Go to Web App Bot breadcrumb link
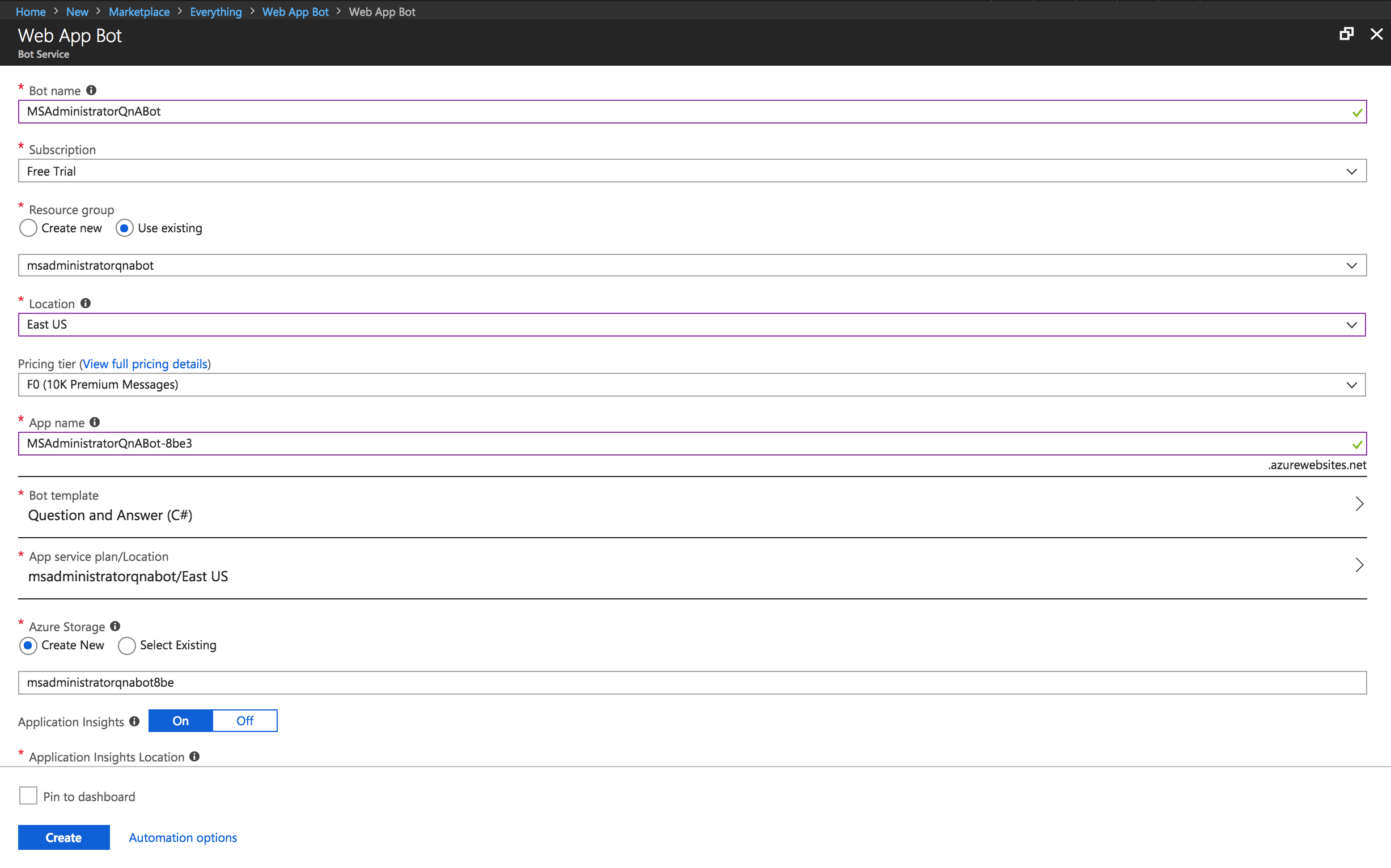Image resolution: width=1391 pixels, height=868 pixels. 295,11
